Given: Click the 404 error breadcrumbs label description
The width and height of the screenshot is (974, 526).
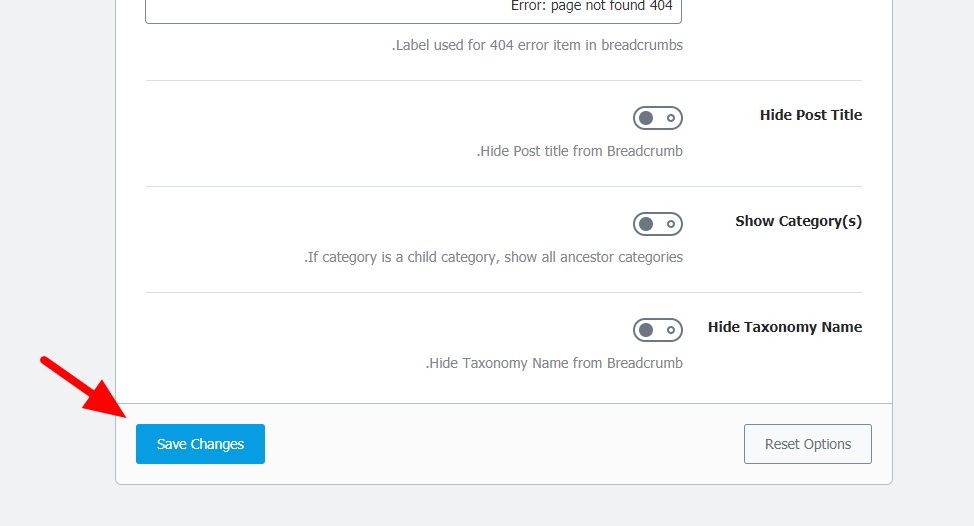Looking at the screenshot, I should [537, 45].
